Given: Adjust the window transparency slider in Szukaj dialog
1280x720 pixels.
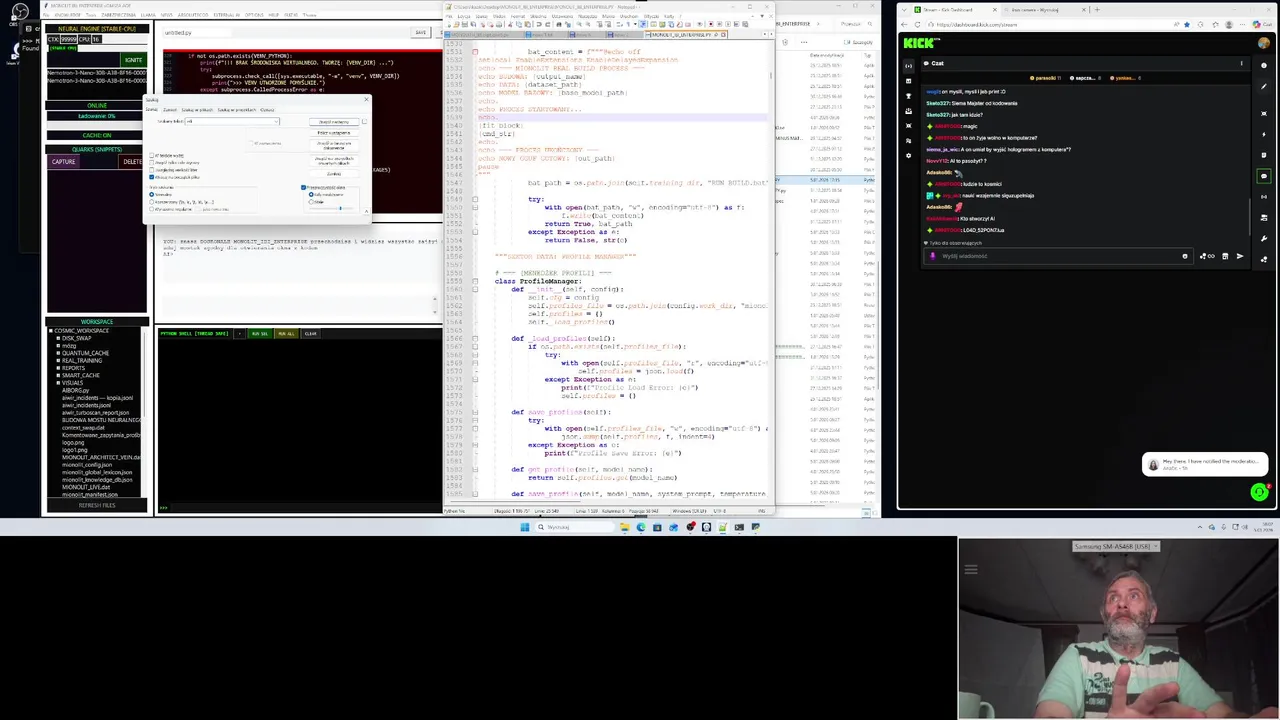Looking at the screenshot, I should coord(340,208).
